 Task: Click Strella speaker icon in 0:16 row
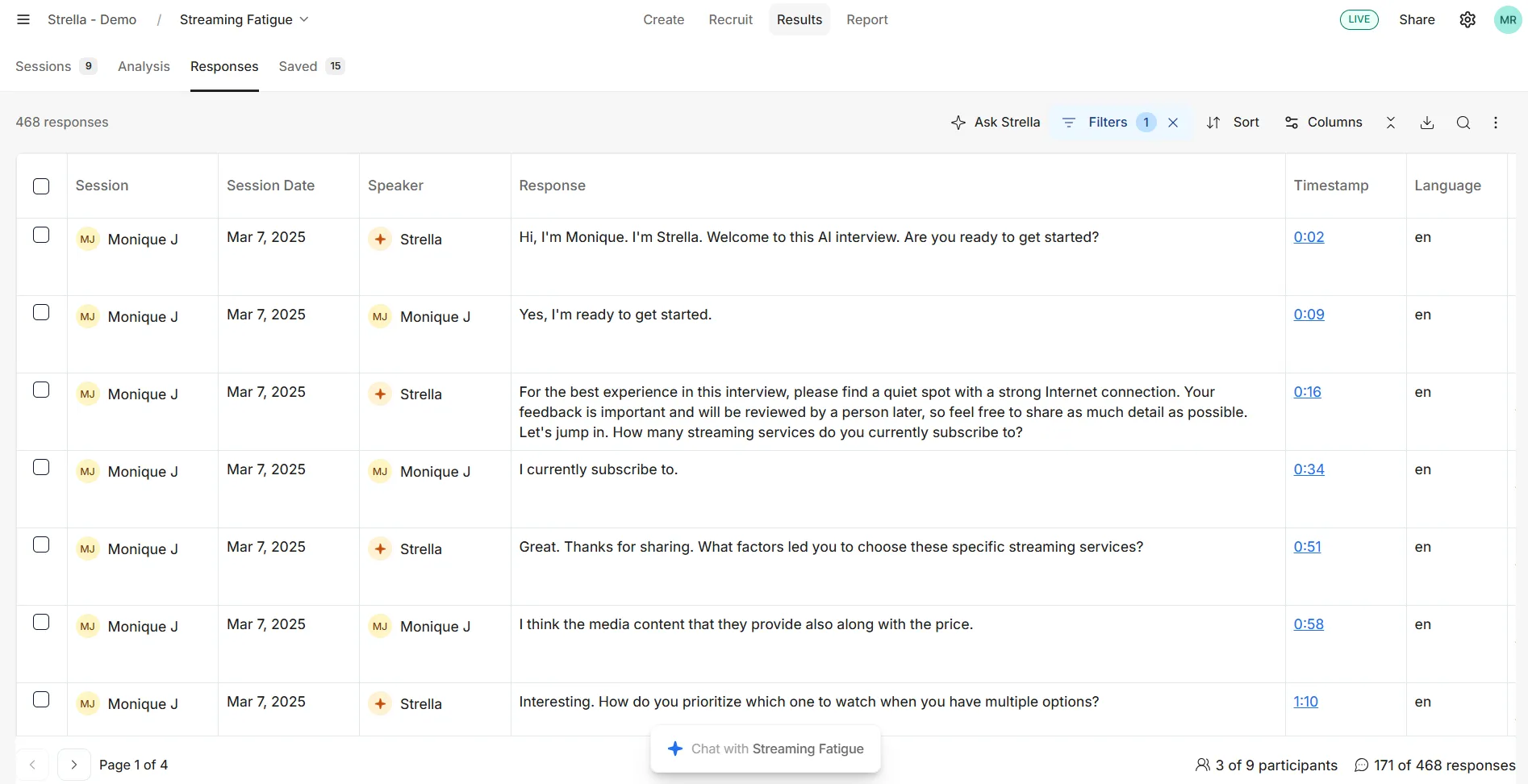coord(380,394)
